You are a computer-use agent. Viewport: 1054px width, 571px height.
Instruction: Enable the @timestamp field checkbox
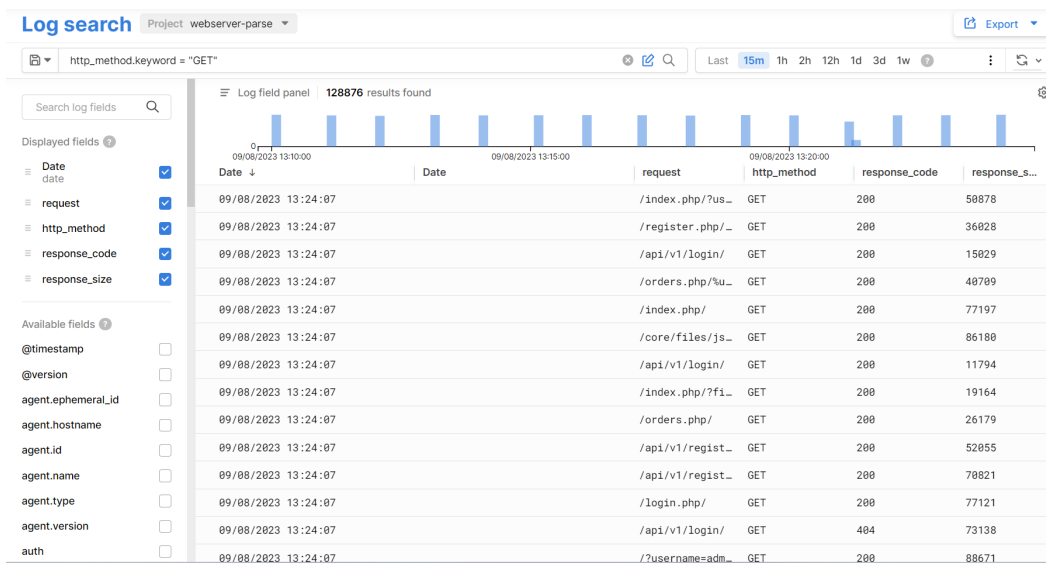click(x=165, y=349)
